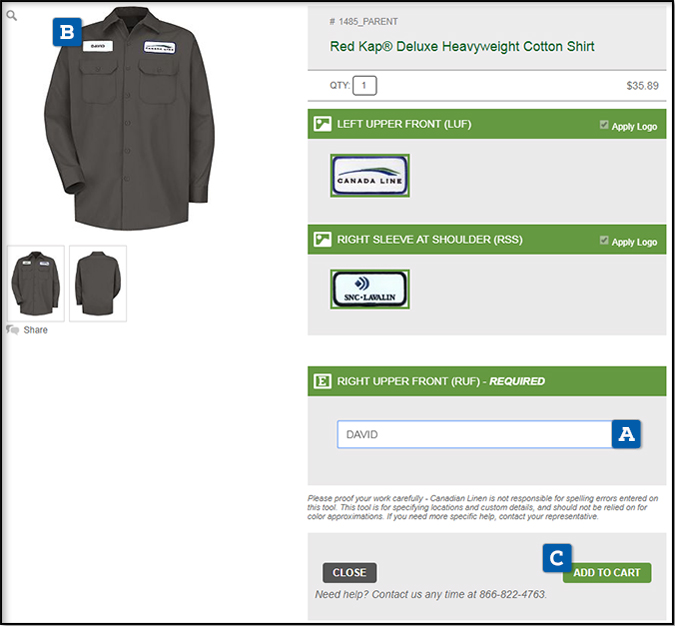Image resolution: width=675 pixels, height=626 pixels.
Task: Click the image icon beside Right Sleeve at Shoulder
Action: click(x=322, y=239)
